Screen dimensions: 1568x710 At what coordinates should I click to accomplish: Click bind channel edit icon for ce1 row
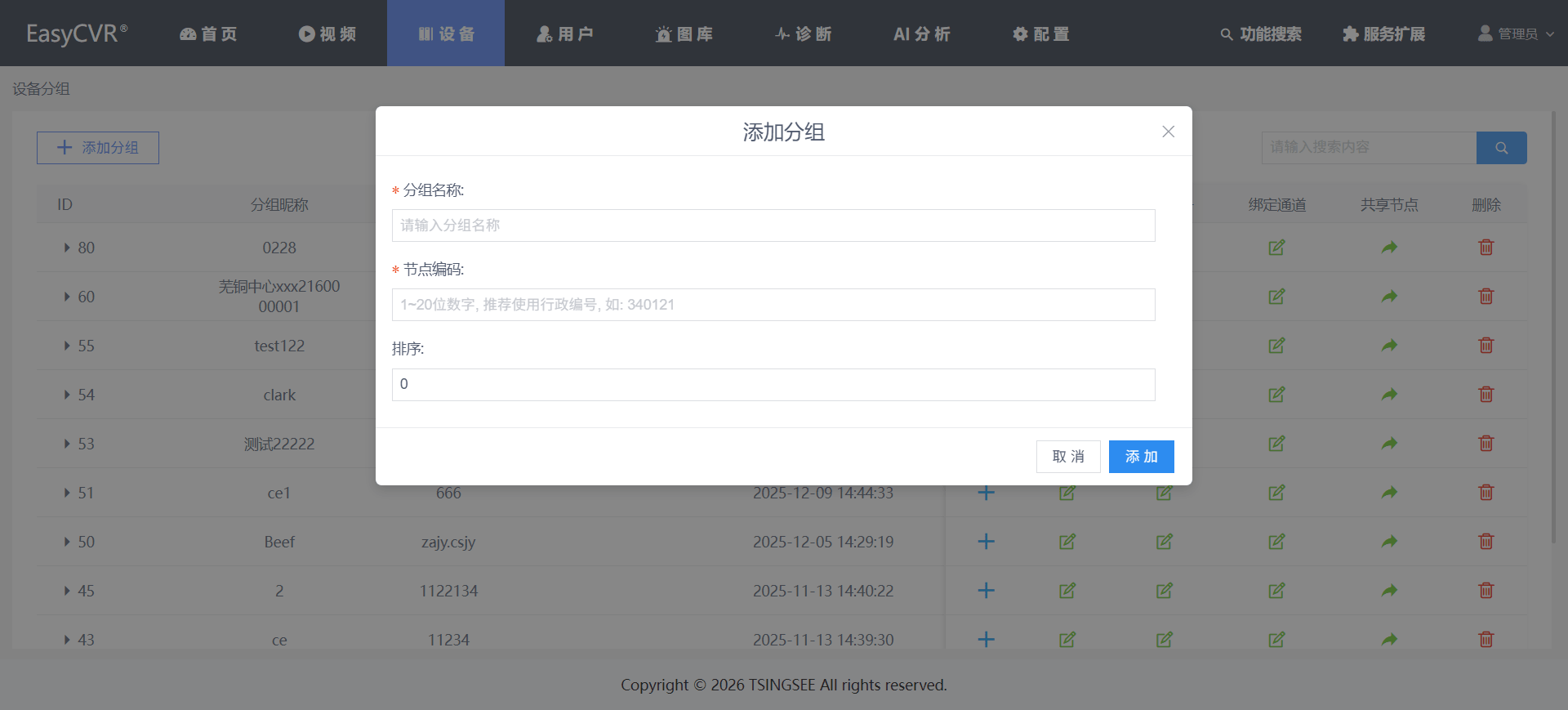[1276, 493]
